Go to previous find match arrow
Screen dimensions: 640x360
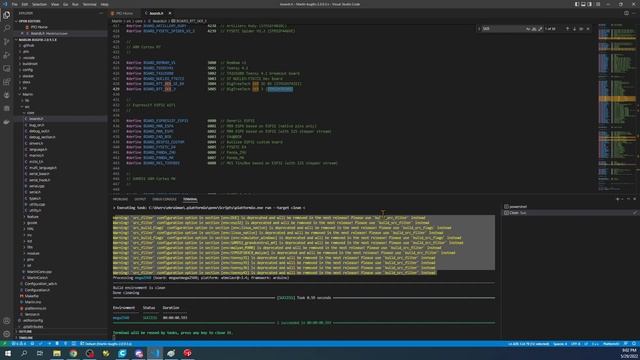(x=567, y=29)
